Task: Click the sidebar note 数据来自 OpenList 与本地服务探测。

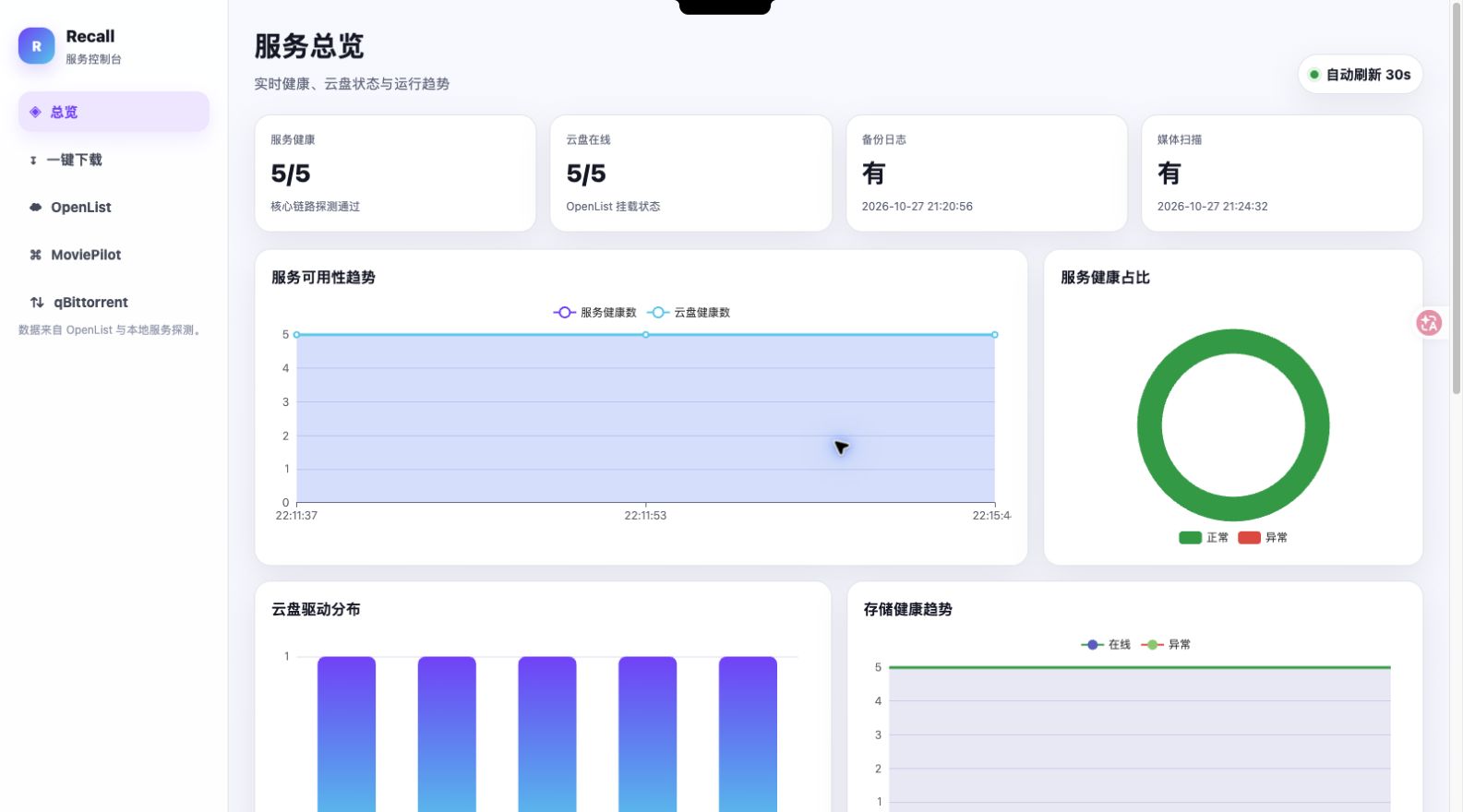Action: [111, 330]
